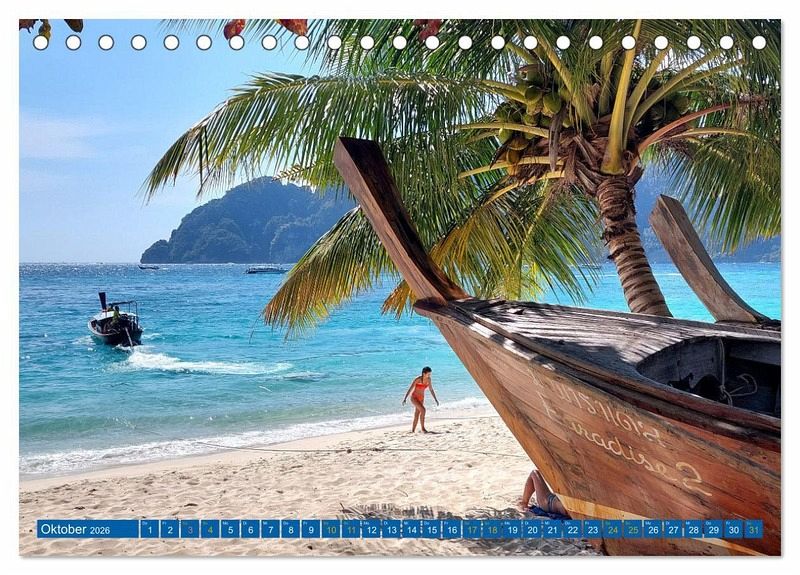Choose day 18 in the date row
800x575 pixels.
tap(492, 529)
